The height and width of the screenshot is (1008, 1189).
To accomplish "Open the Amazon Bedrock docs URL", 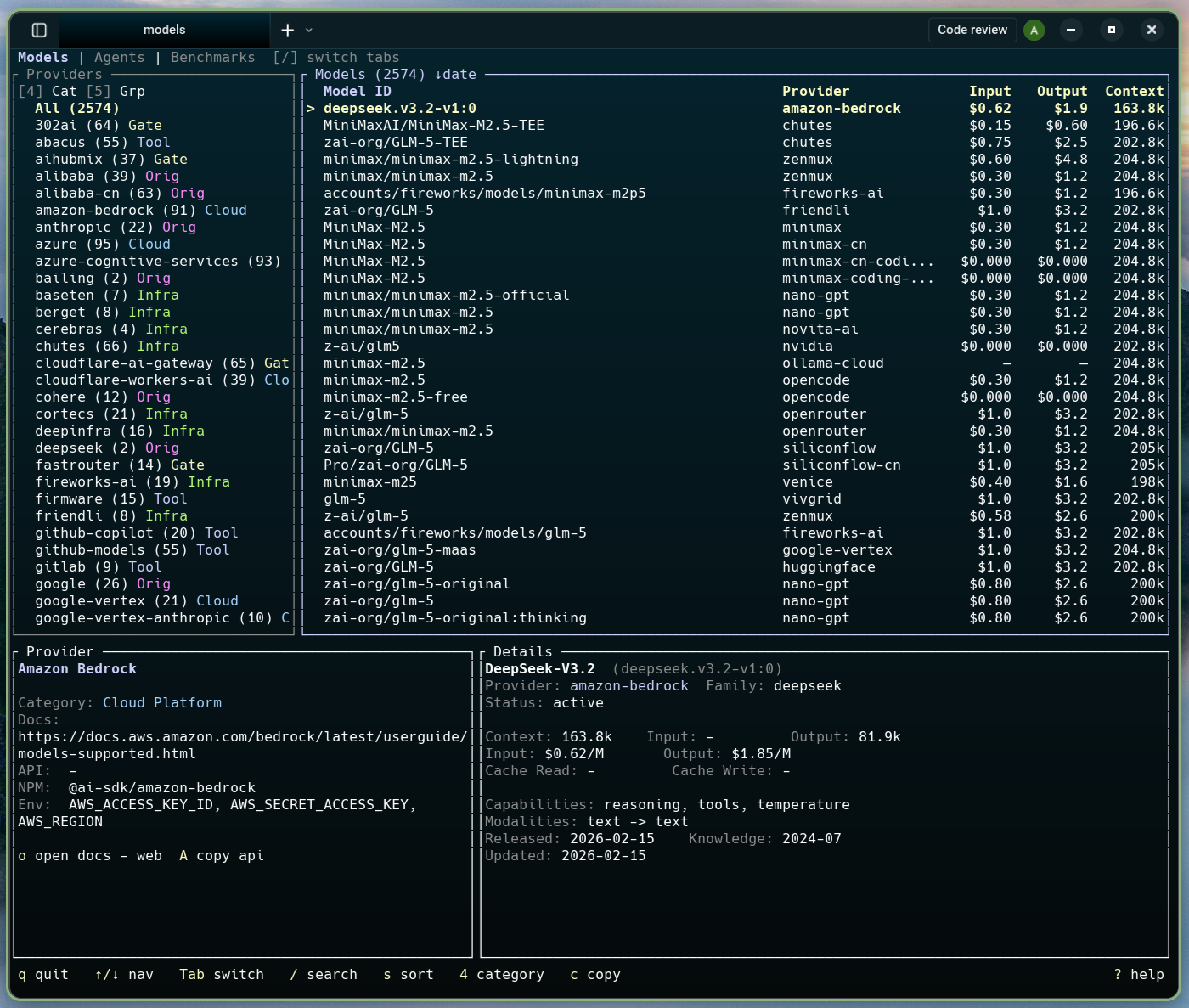I will coord(242,736).
